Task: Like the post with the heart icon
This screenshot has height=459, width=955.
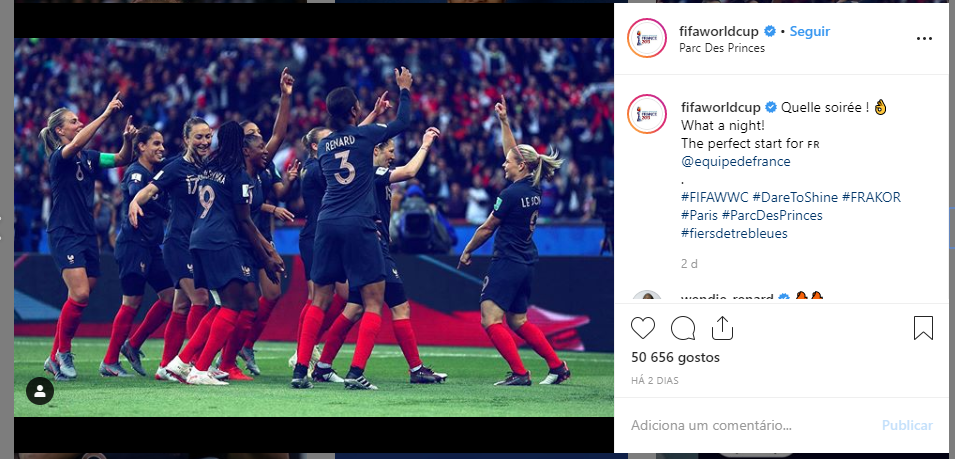Action: (643, 328)
